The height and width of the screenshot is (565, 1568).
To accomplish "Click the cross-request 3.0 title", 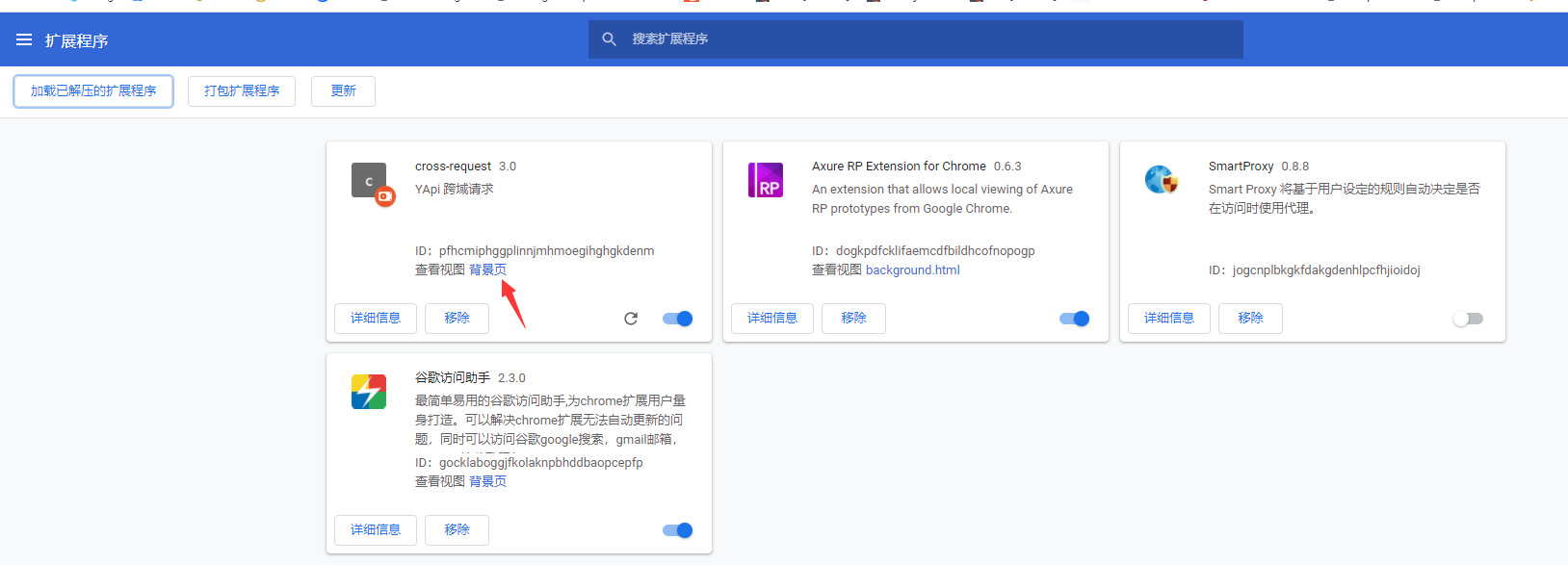I will coord(465,167).
